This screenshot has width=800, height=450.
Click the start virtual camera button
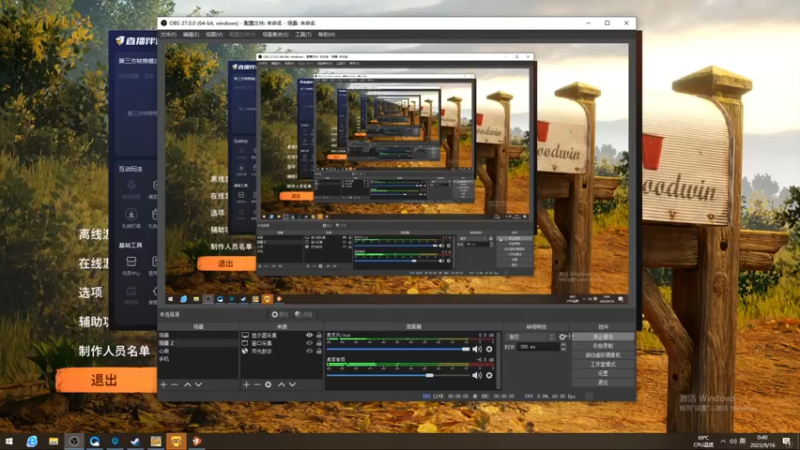coord(603,355)
